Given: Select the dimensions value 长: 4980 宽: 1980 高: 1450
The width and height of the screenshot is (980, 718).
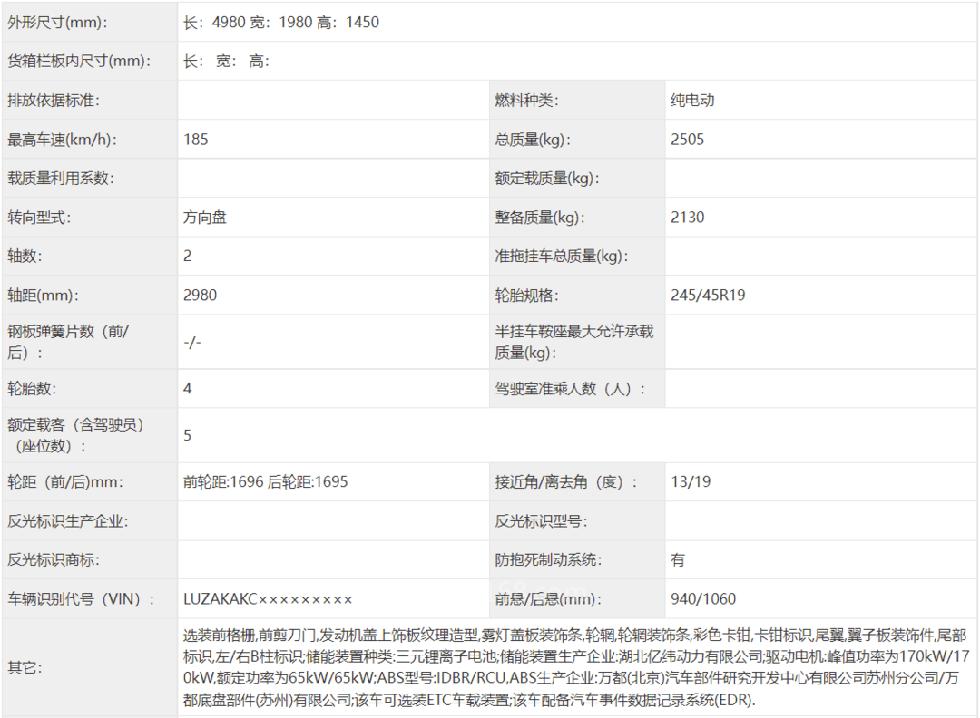Looking at the screenshot, I should click(281, 22).
